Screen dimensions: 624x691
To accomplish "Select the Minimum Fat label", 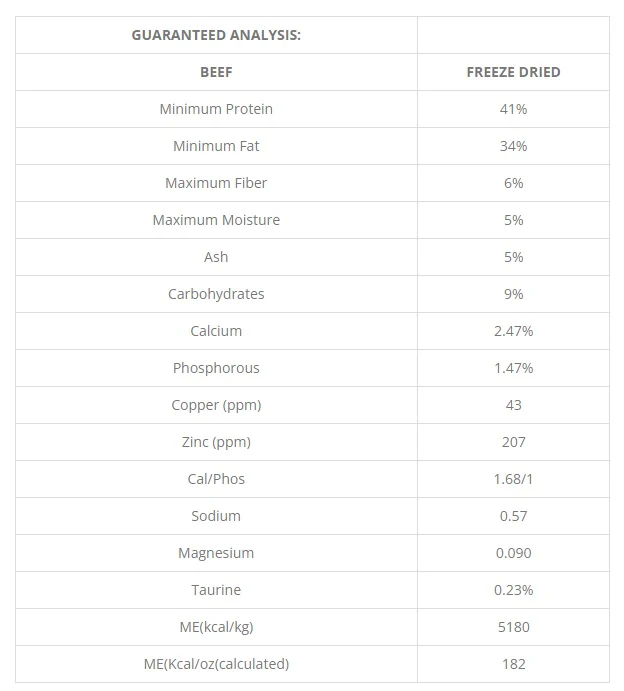I will (x=216, y=146).
